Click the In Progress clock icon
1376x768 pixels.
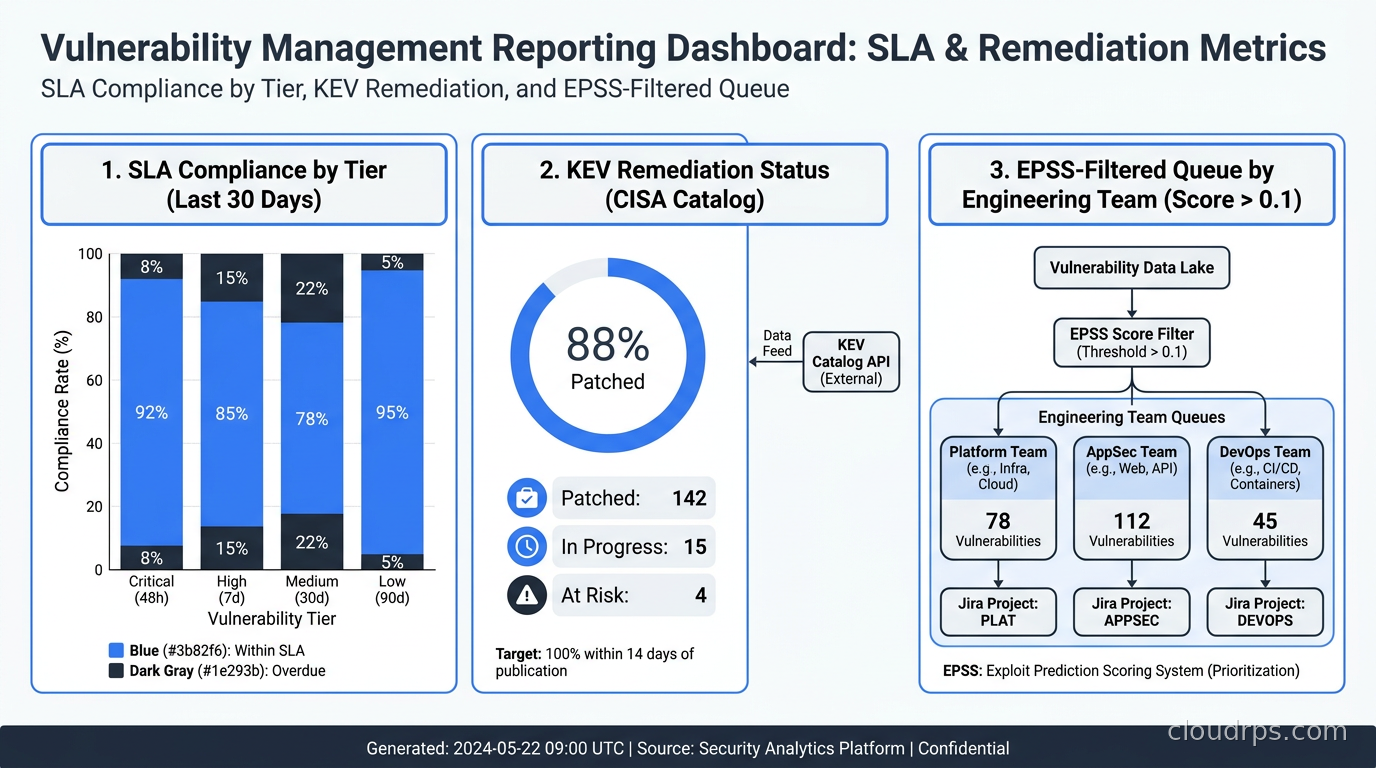526,546
